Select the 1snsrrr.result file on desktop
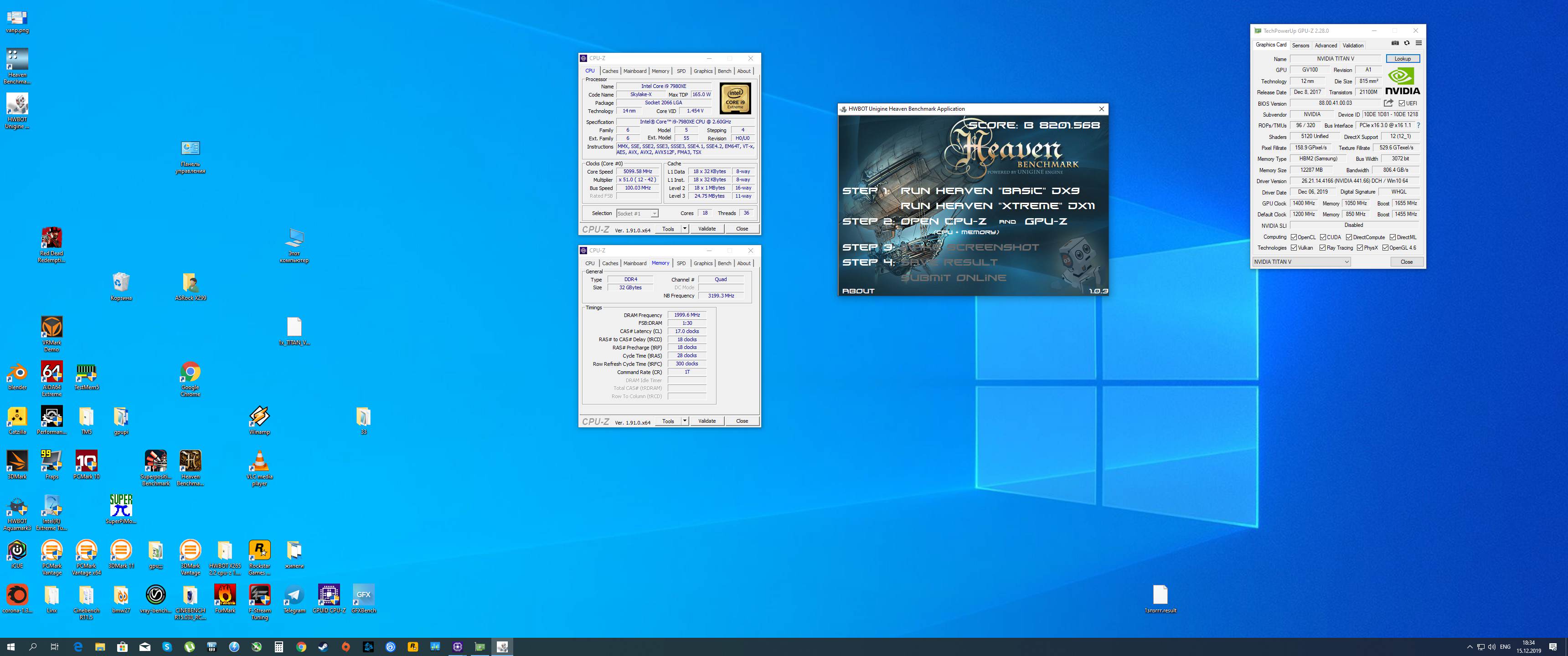The image size is (1568, 656). 1160,599
